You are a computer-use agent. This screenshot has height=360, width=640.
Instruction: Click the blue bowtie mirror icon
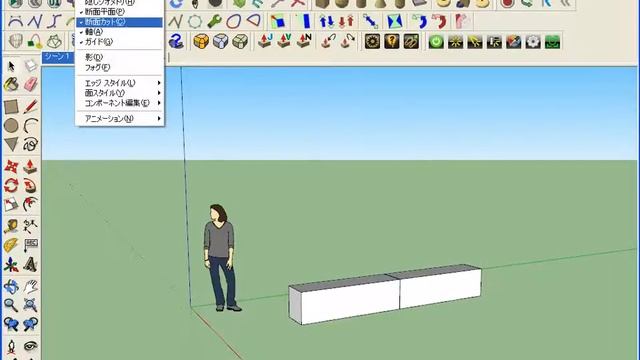[394, 21]
